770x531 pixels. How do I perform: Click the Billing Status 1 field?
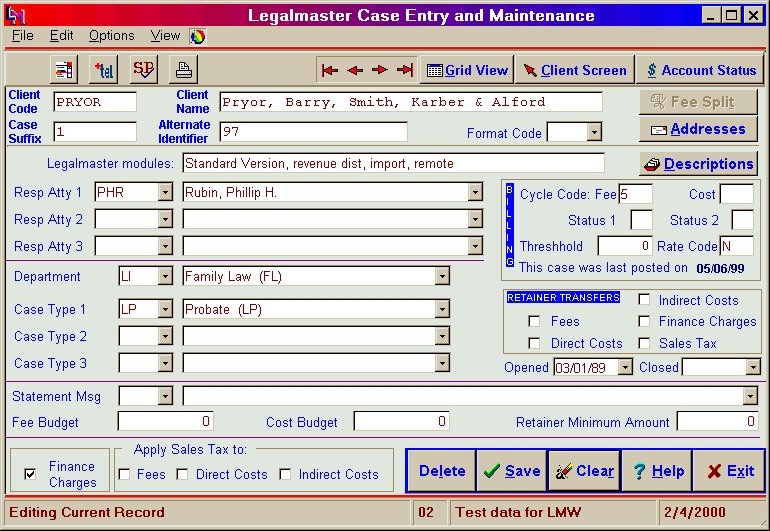pyautogui.click(x=641, y=220)
